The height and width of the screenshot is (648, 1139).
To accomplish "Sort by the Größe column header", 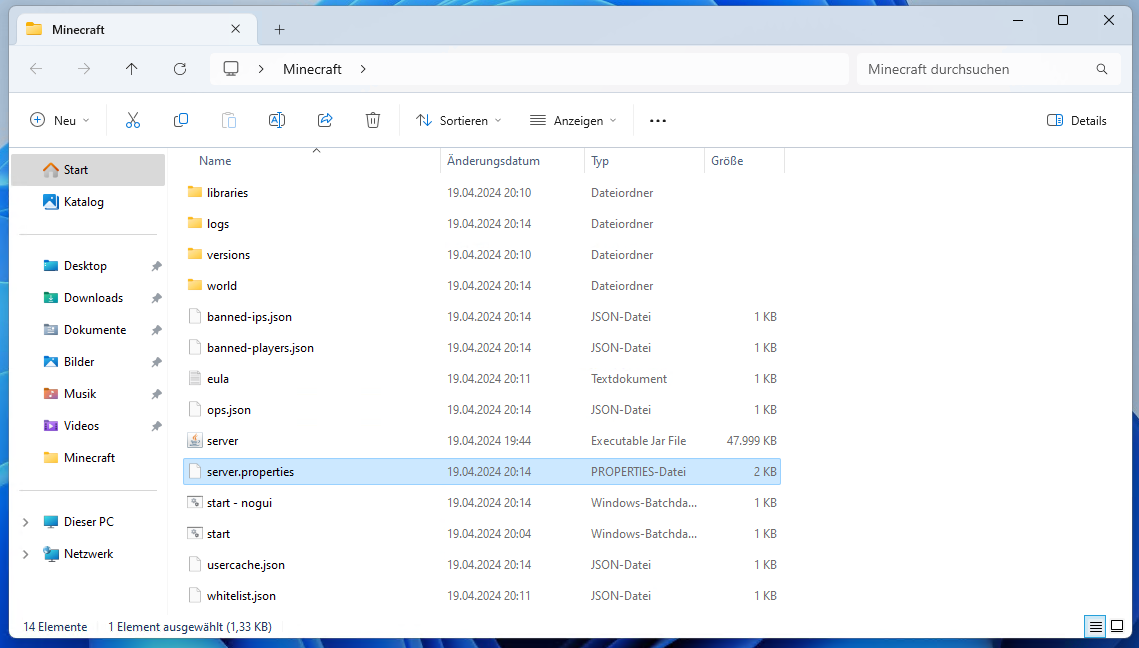I will pos(727,161).
